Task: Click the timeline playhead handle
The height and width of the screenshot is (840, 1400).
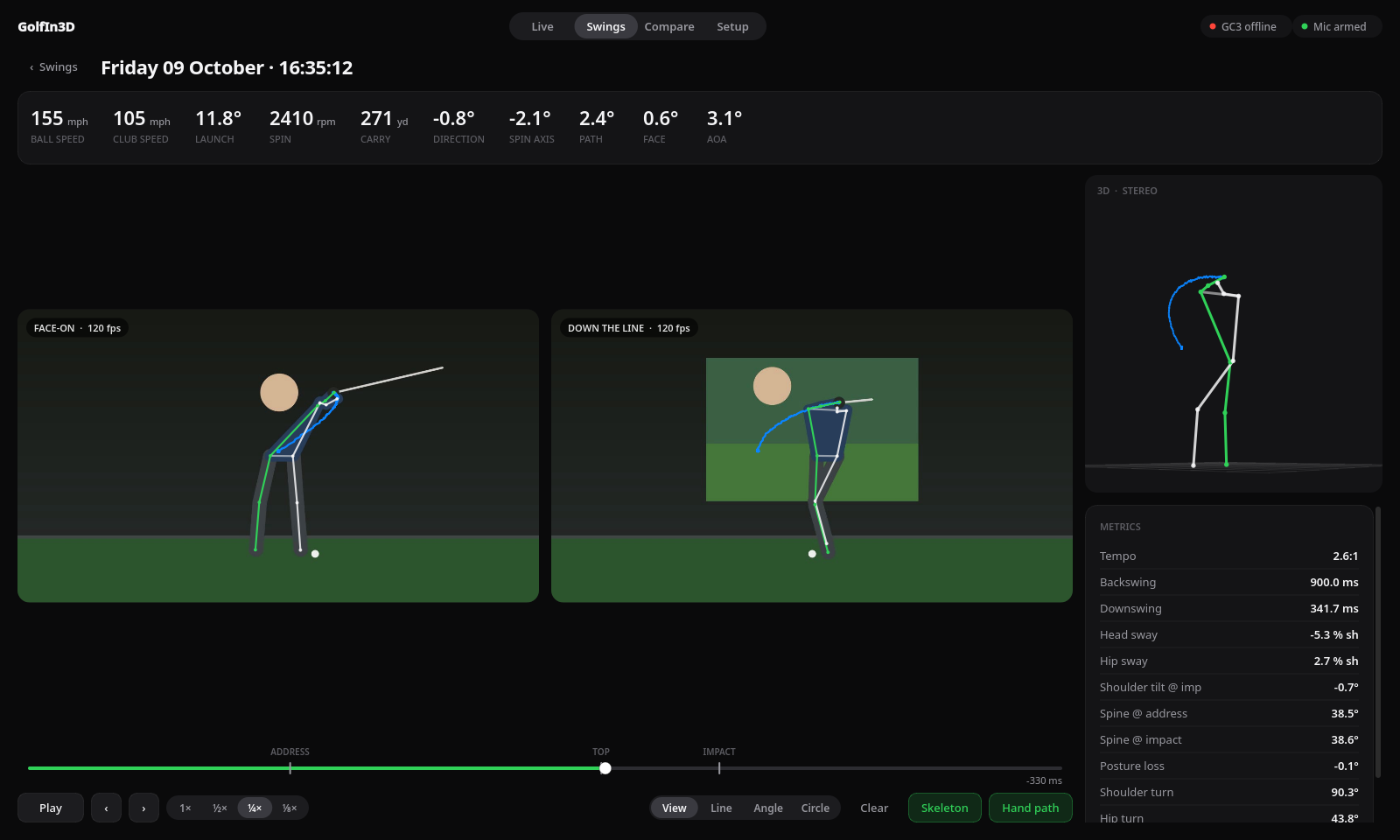Action: [x=605, y=768]
